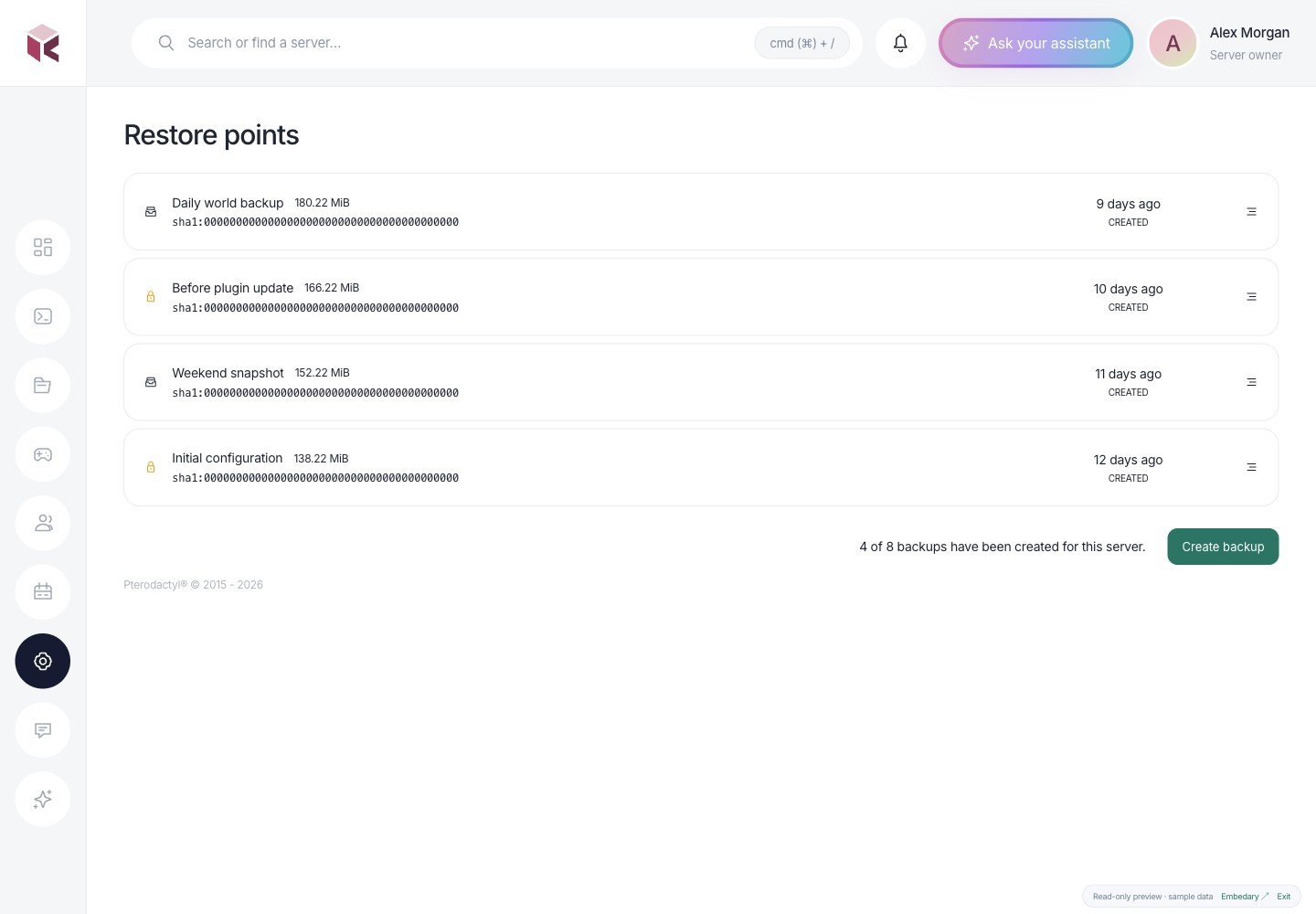Image resolution: width=1316 pixels, height=914 pixels.
Task: Click the lock icon for Initial configuration
Action: pos(151,467)
